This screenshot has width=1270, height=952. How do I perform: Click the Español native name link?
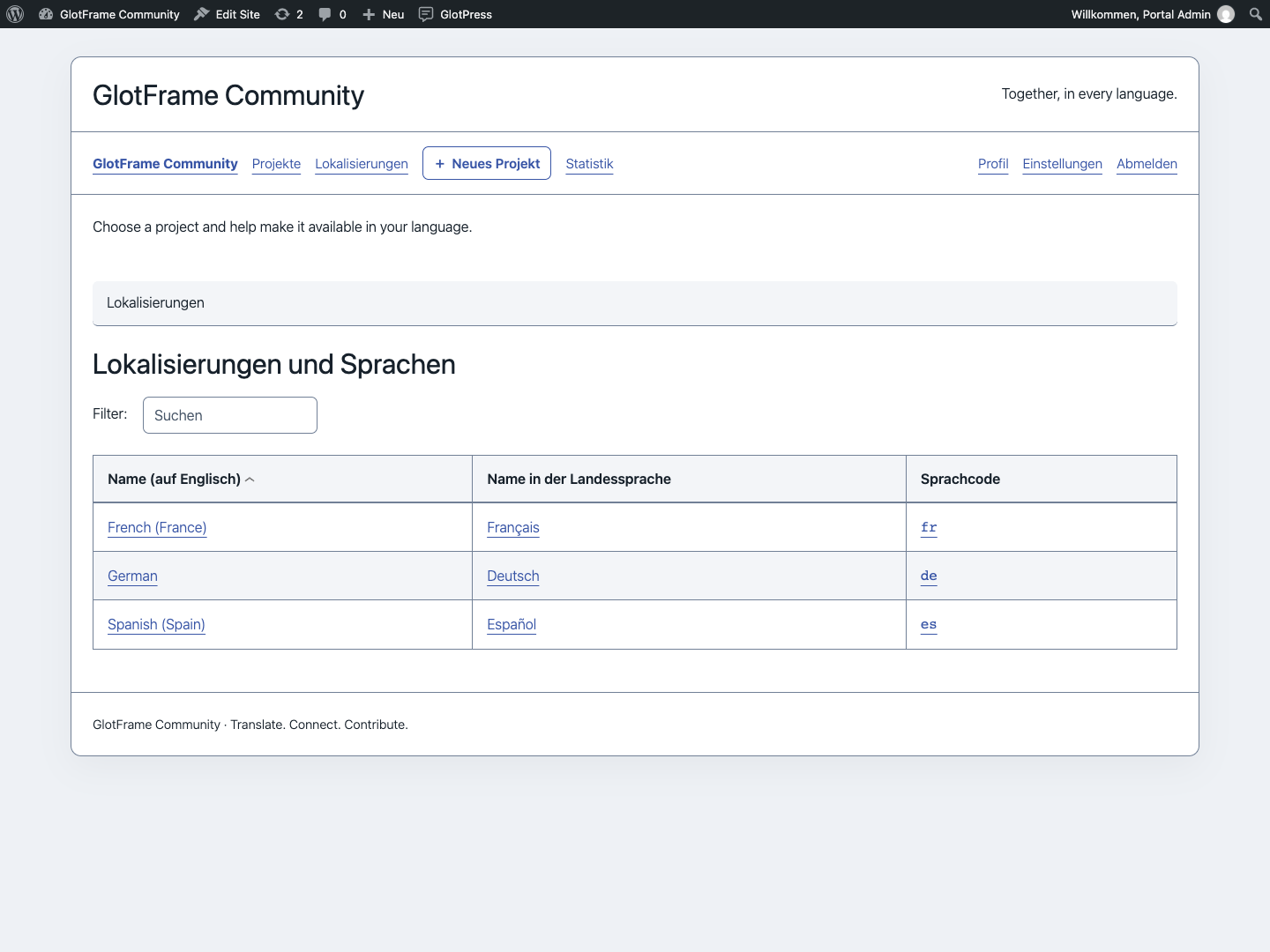[512, 624]
